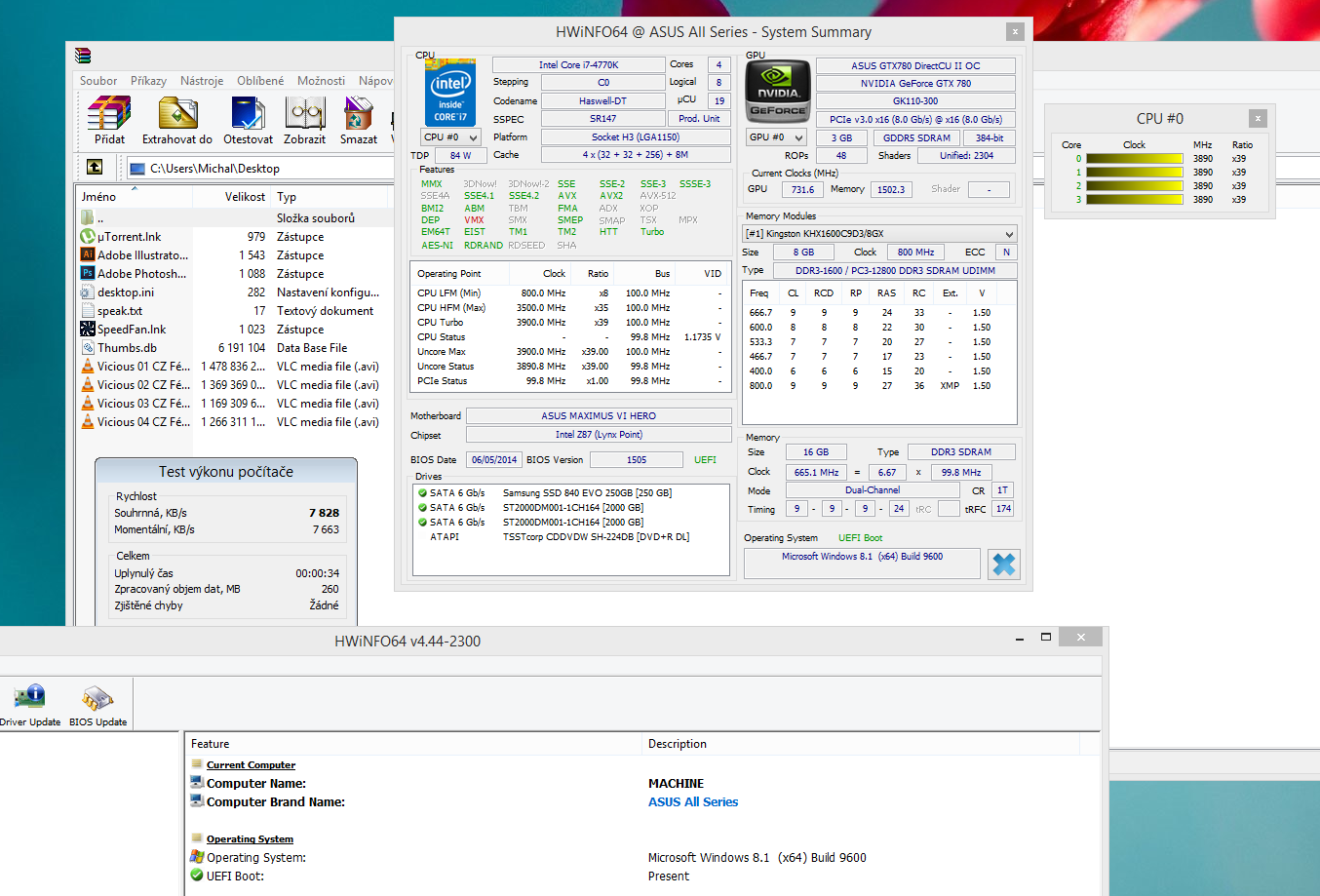Click the WinRAR path field C:\Users\Michal\Desktop
Screen dimensions: 1320x896
[261, 168]
